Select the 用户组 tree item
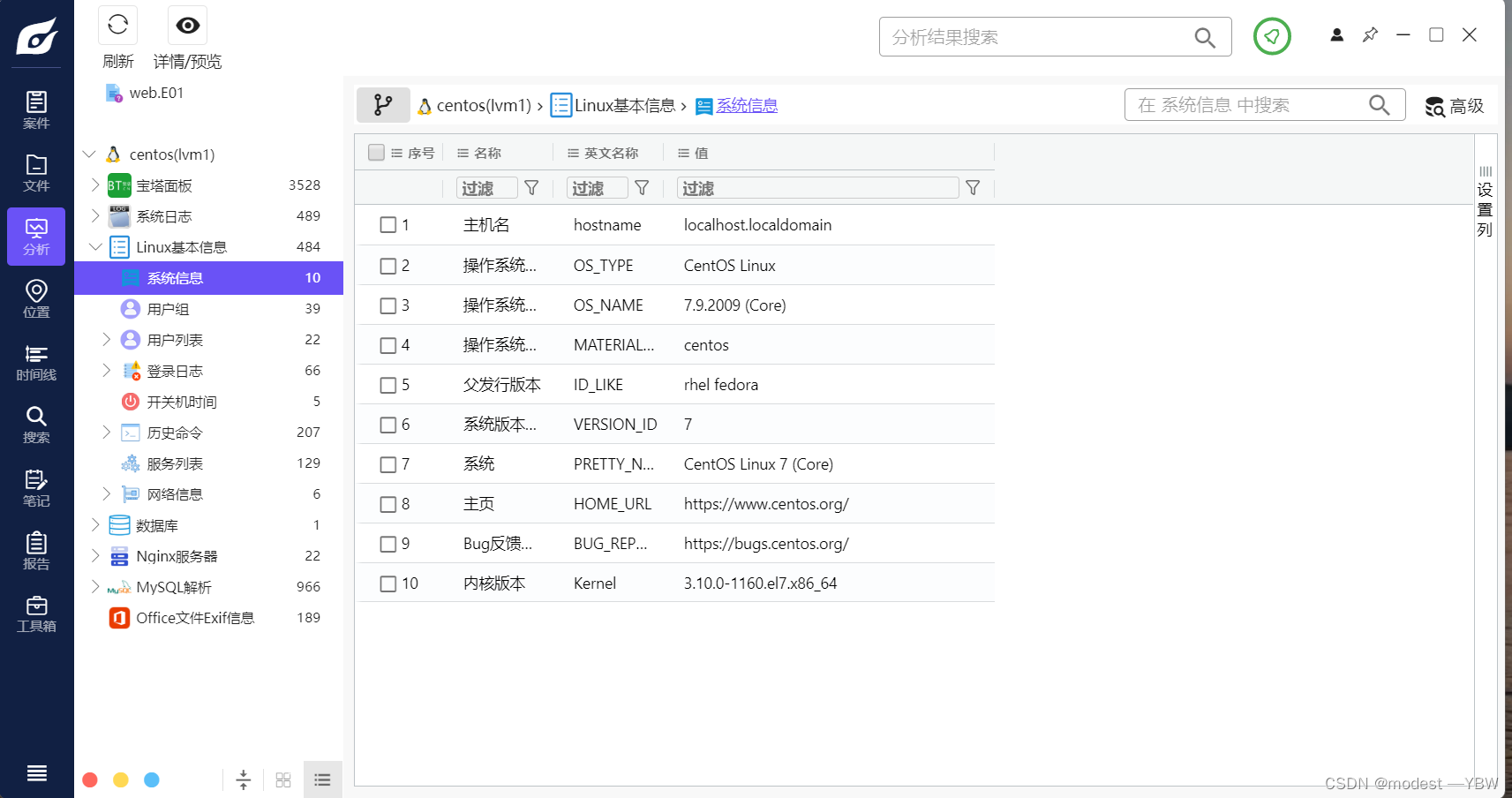Image resolution: width=1512 pixels, height=798 pixels. pos(208,309)
